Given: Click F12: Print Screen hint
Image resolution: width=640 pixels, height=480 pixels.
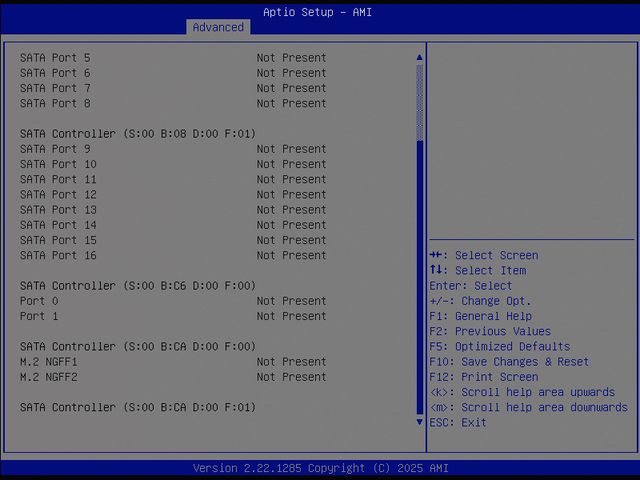Looking at the screenshot, I should point(484,377).
